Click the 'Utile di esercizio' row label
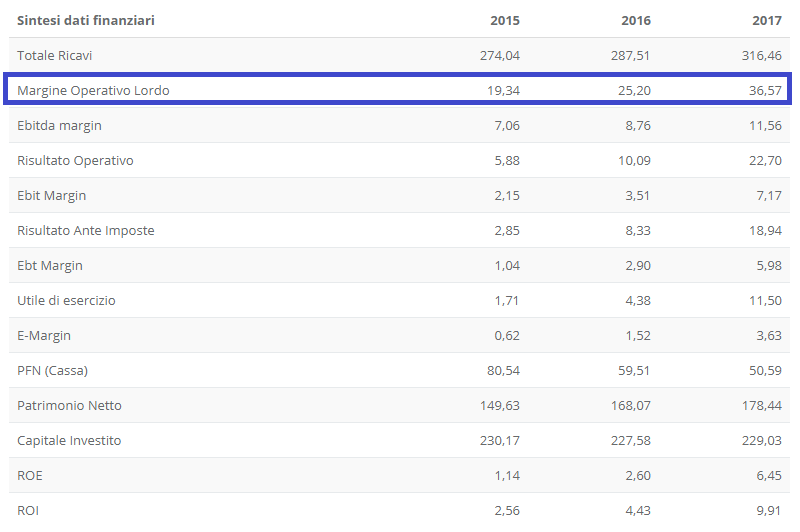This screenshot has width=800, height=532. [66, 300]
